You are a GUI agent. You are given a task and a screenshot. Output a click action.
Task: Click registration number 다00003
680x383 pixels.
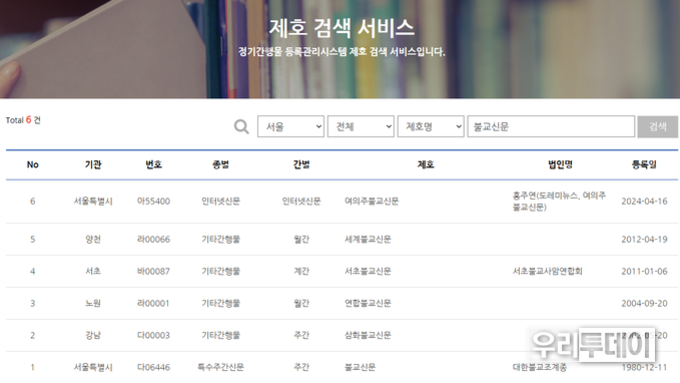[154, 335]
